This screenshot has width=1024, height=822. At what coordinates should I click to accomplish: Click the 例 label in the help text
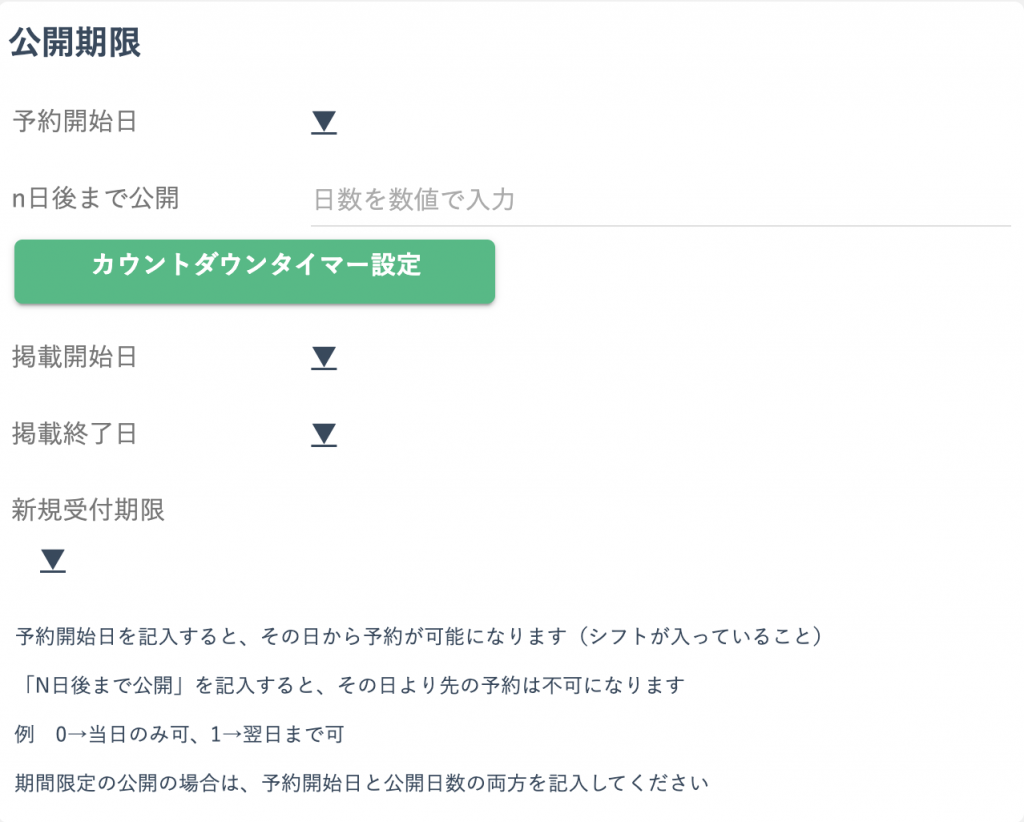tap(26, 734)
